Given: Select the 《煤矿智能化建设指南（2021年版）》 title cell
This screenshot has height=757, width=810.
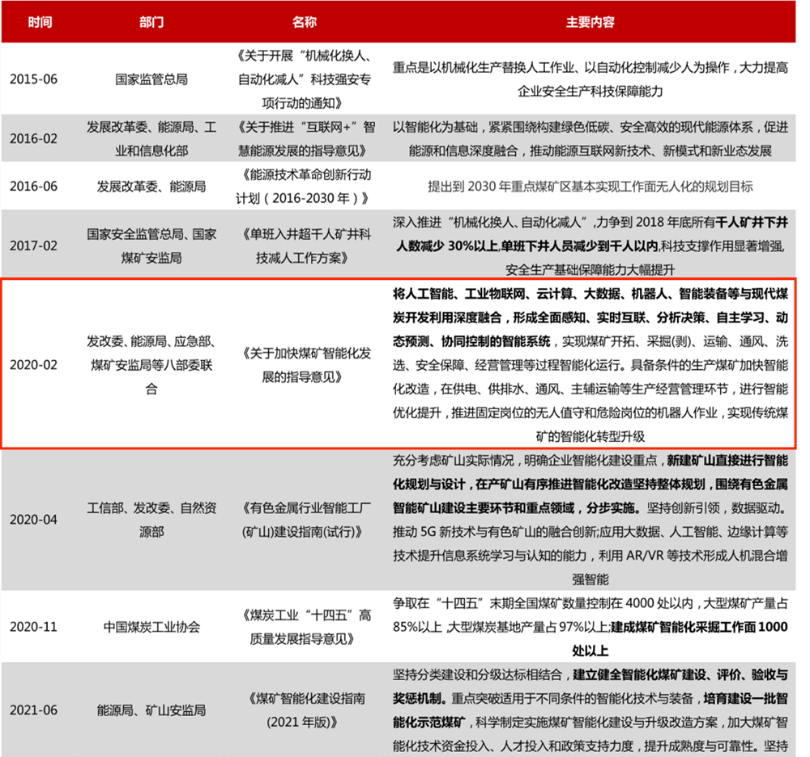Looking at the screenshot, I should point(304,709).
